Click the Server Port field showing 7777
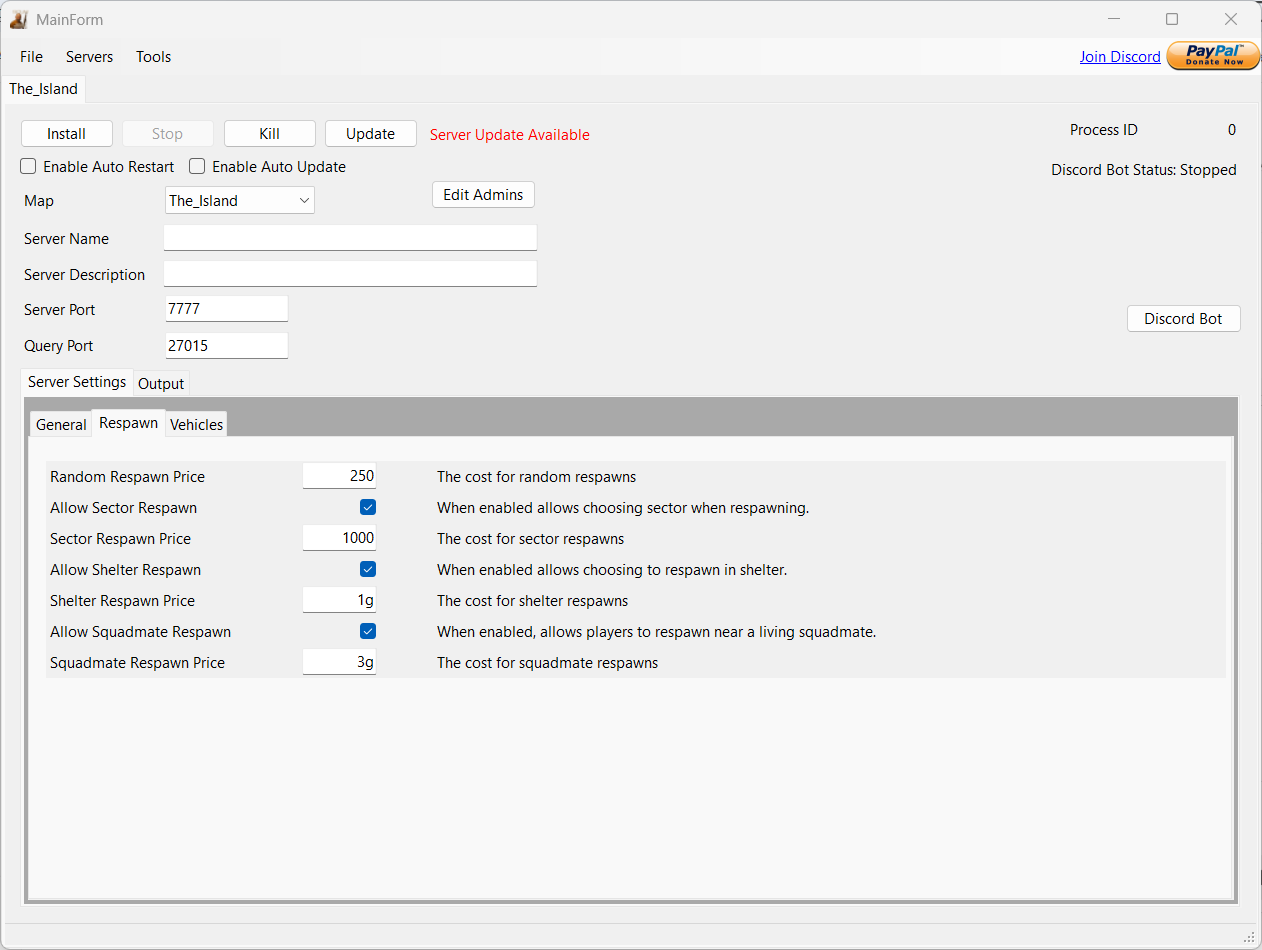The height and width of the screenshot is (950, 1262). (x=226, y=309)
